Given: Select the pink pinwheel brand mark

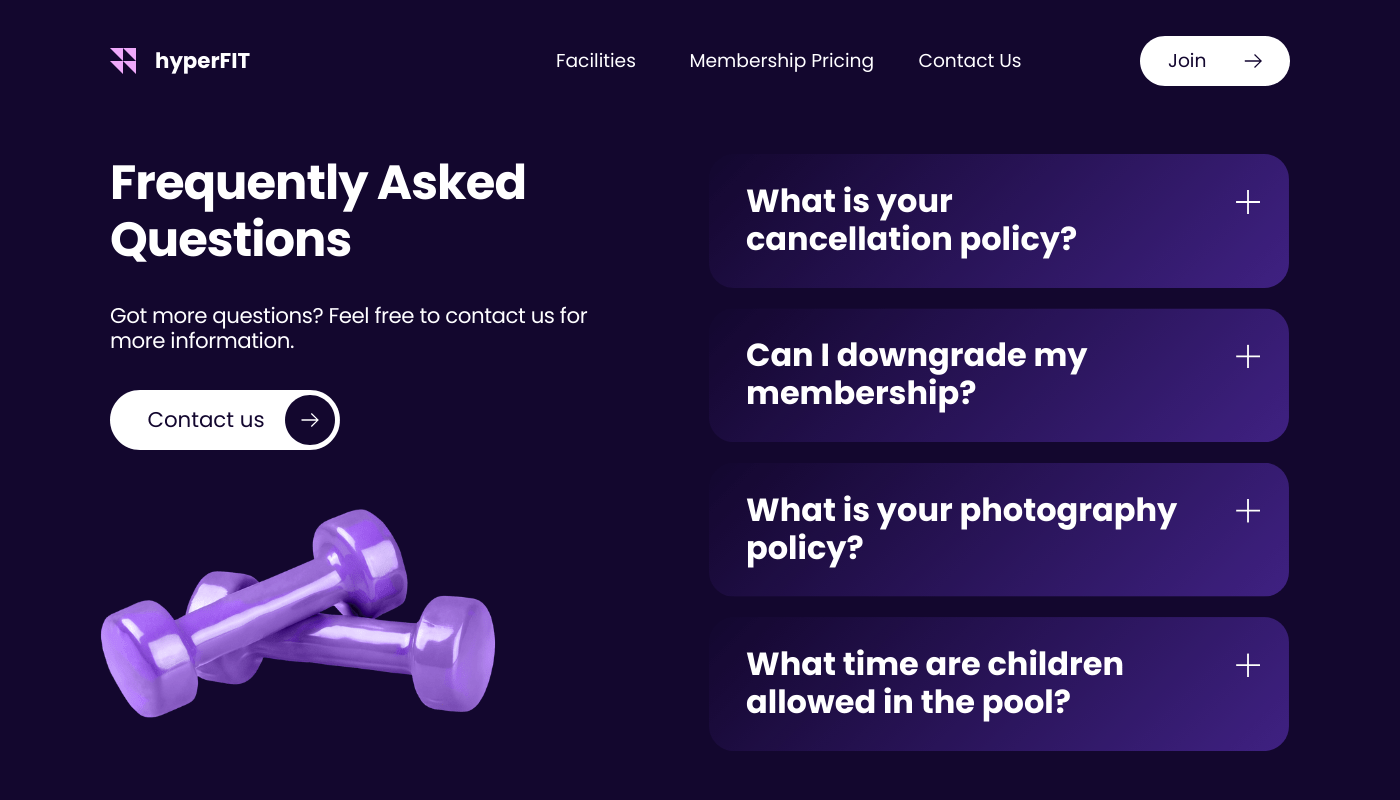Looking at the screenshot, I should (x=124, y=60).
